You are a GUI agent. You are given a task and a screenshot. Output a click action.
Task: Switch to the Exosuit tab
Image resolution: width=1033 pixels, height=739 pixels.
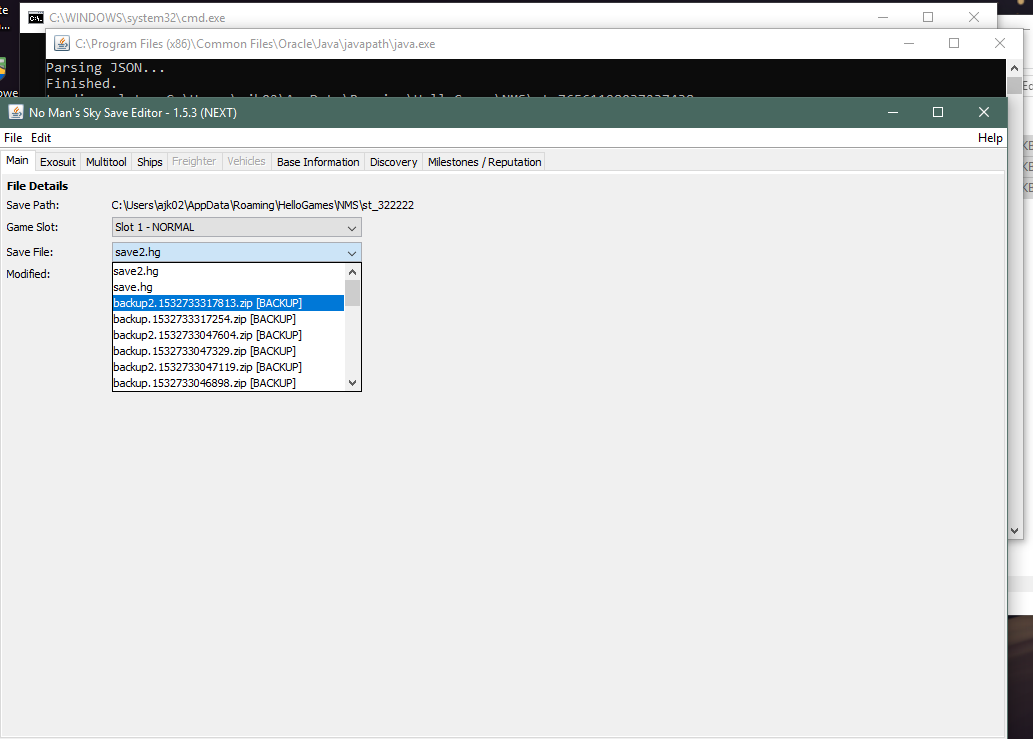[58, 162]
